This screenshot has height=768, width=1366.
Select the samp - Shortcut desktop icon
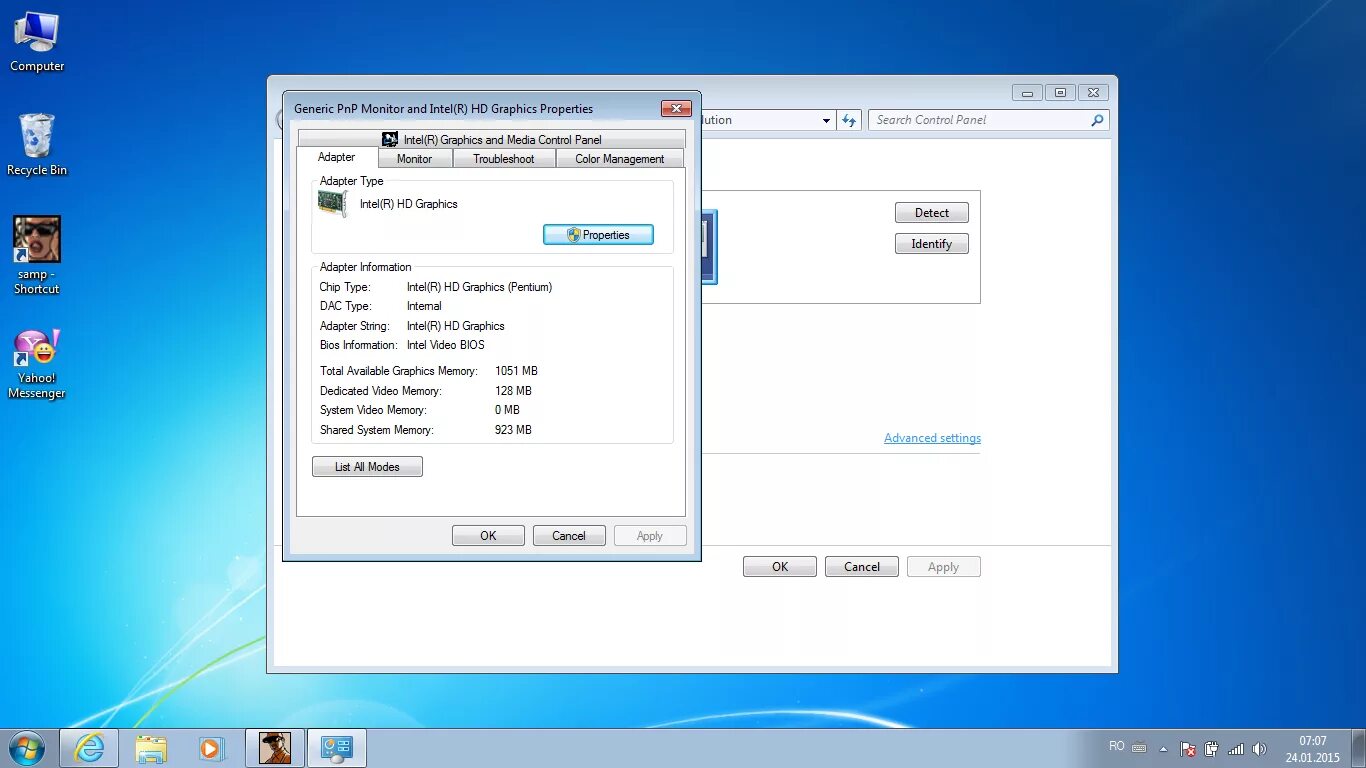37,255
